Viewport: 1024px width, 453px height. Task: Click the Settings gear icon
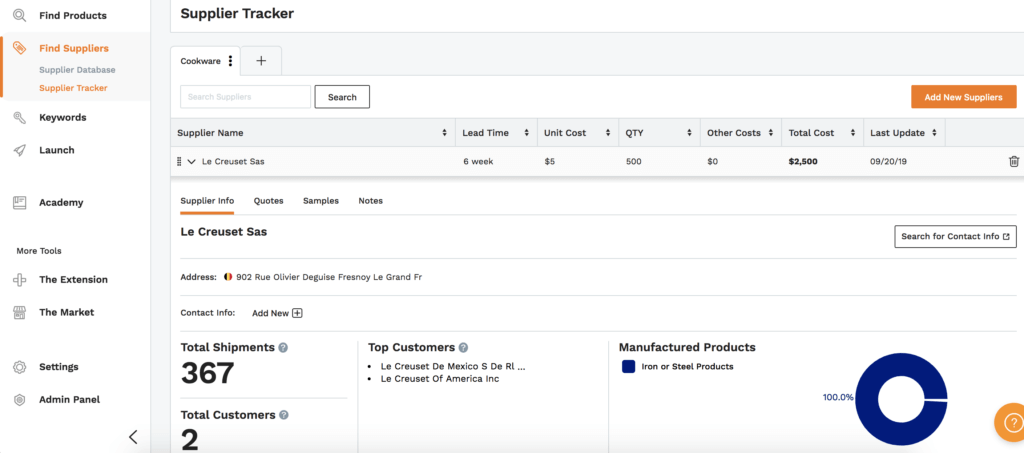20,367
